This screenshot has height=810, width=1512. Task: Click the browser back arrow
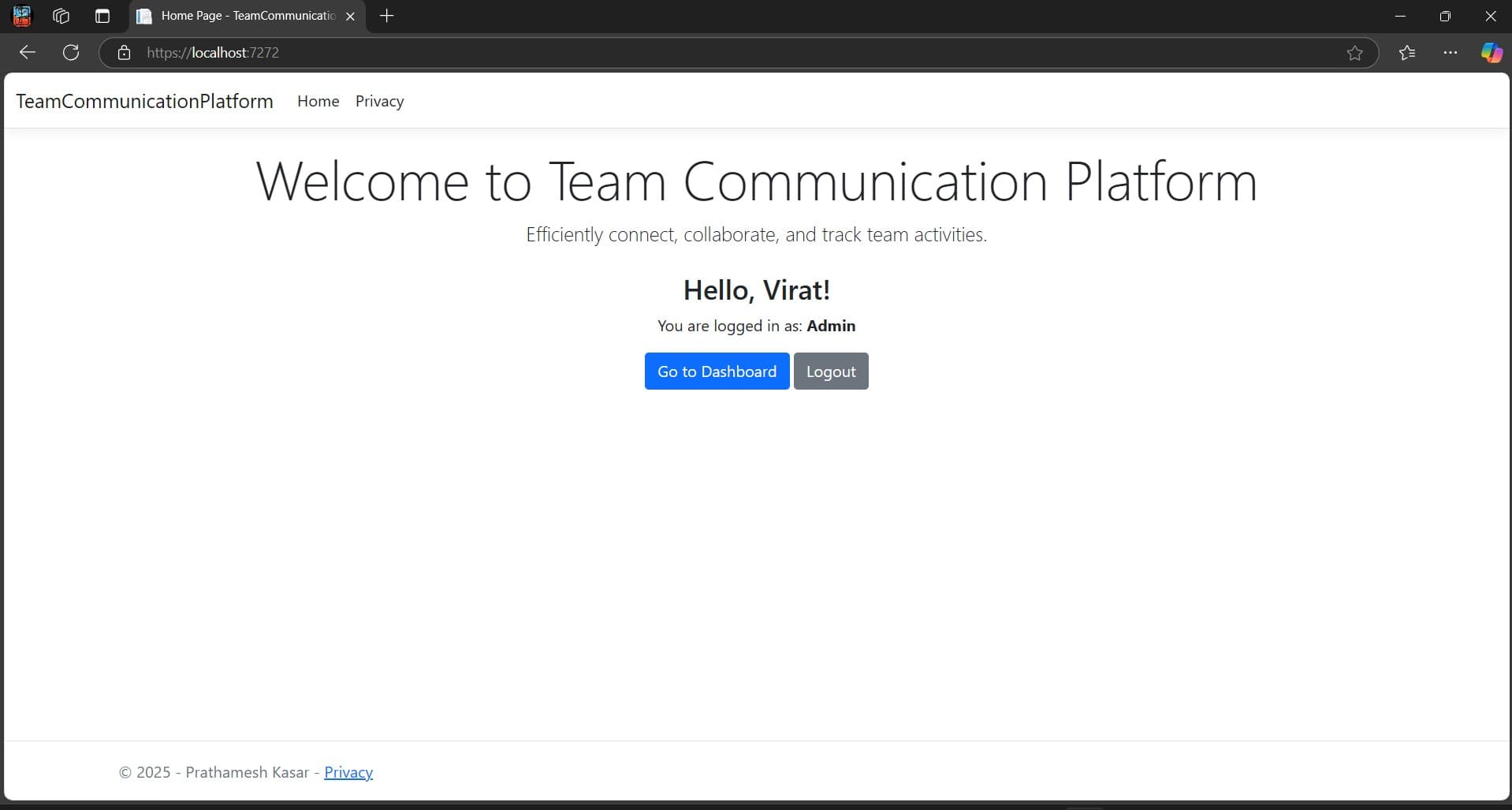(28, 53)
